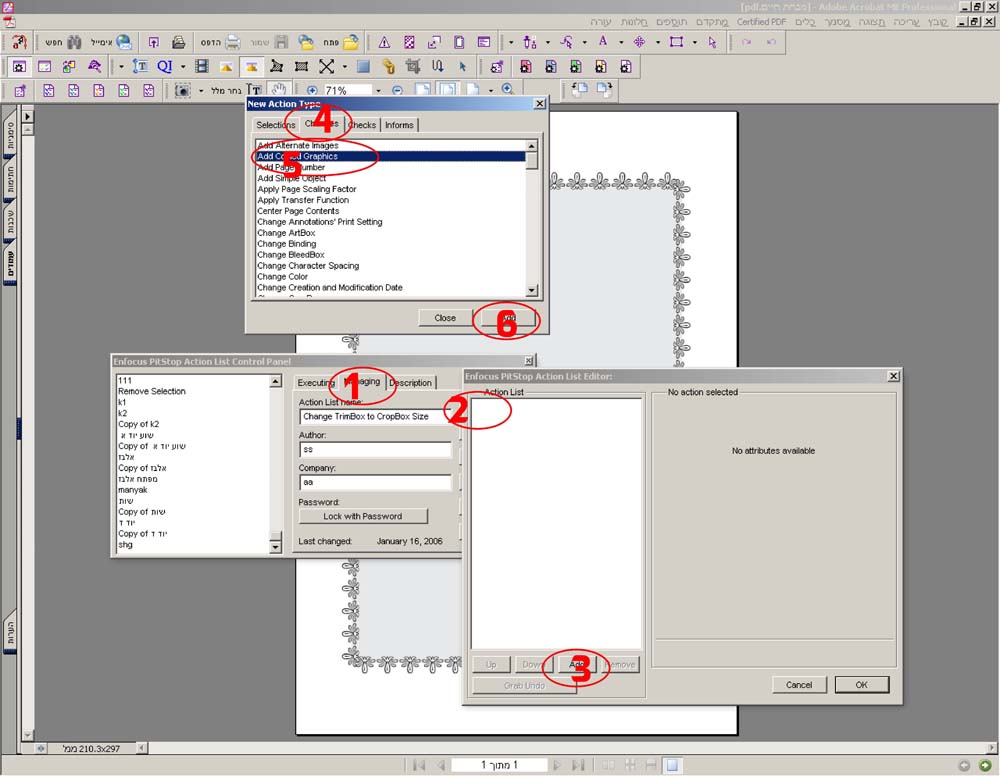Image resolution: width=1000 pixels, height=776 pixels.
Task: Click the Open folder icon
Action: pyautogui.click(x=351, y=43)
